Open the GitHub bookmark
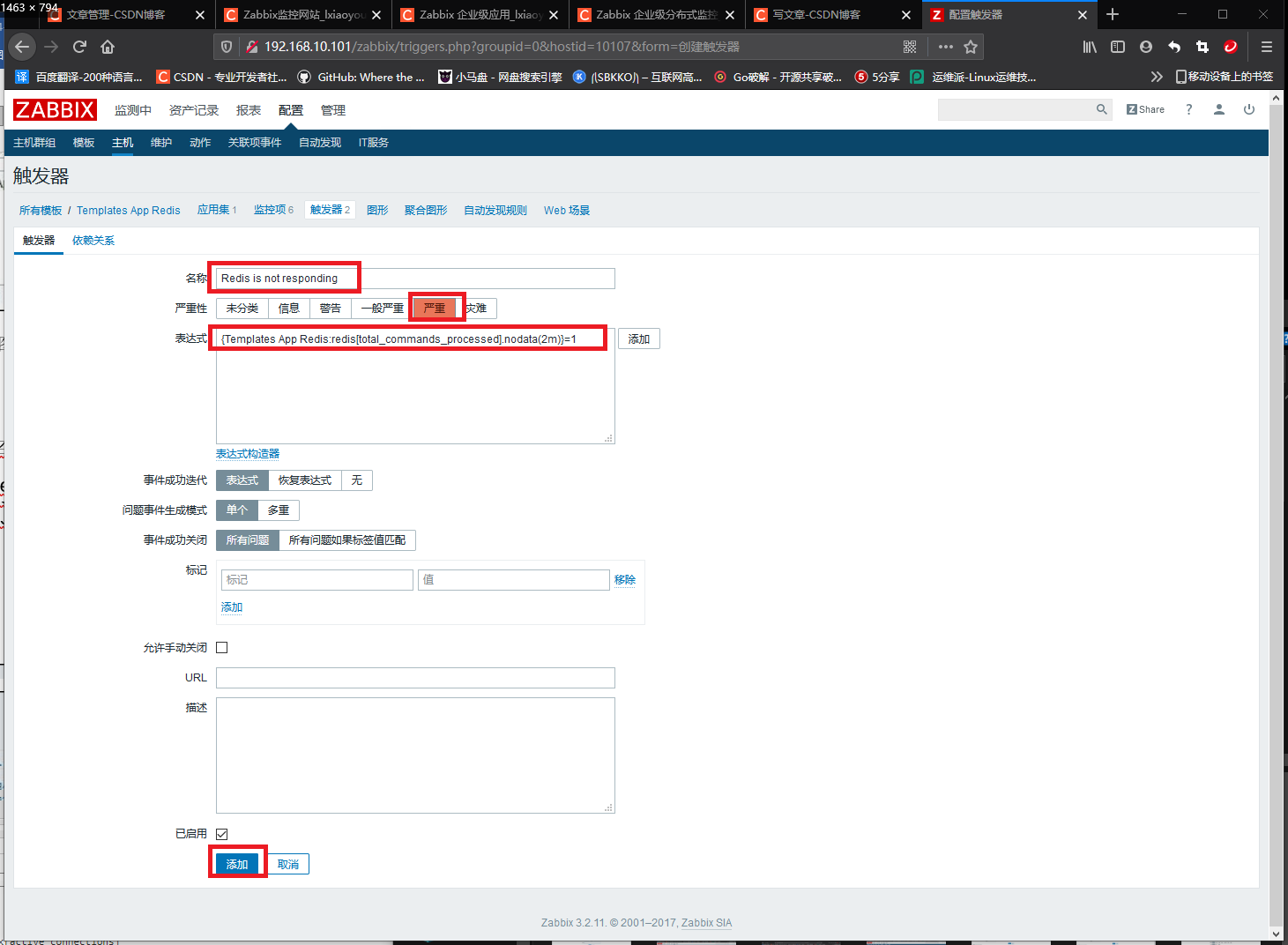The width and height of the screenshot is (1288, 945). [x=361, y=77]
